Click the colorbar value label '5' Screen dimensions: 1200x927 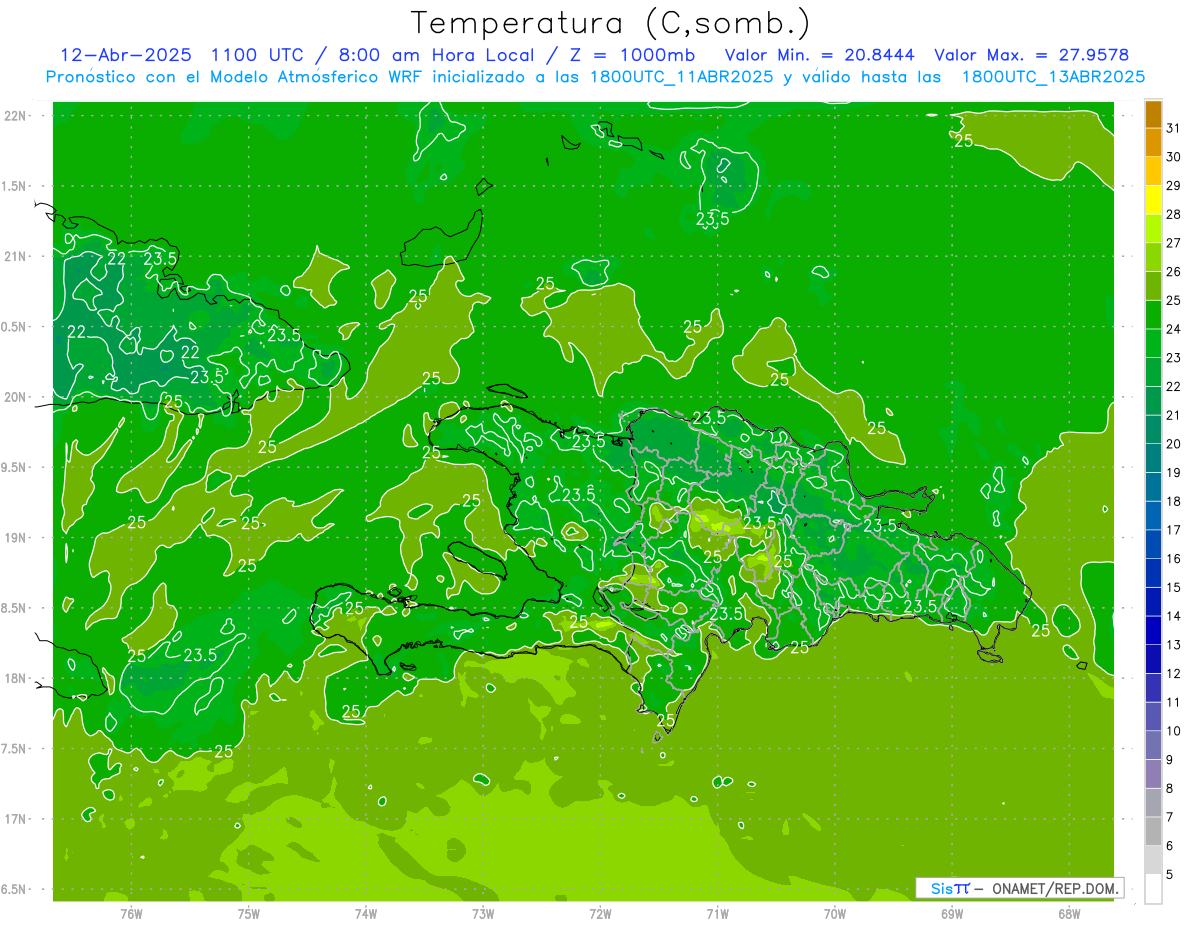click(x=1171, y=874)
